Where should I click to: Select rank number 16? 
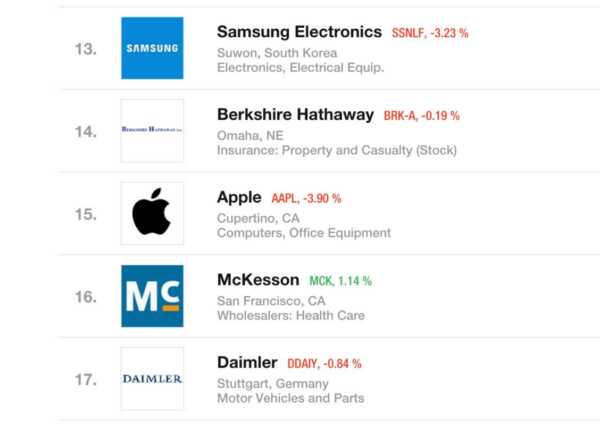(85, 297)
